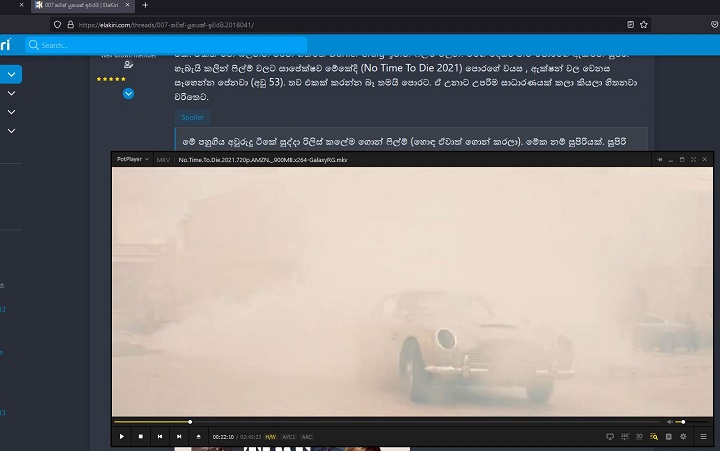
Task: Bookmark this page with the star icon
Action: tap(644, 25)
